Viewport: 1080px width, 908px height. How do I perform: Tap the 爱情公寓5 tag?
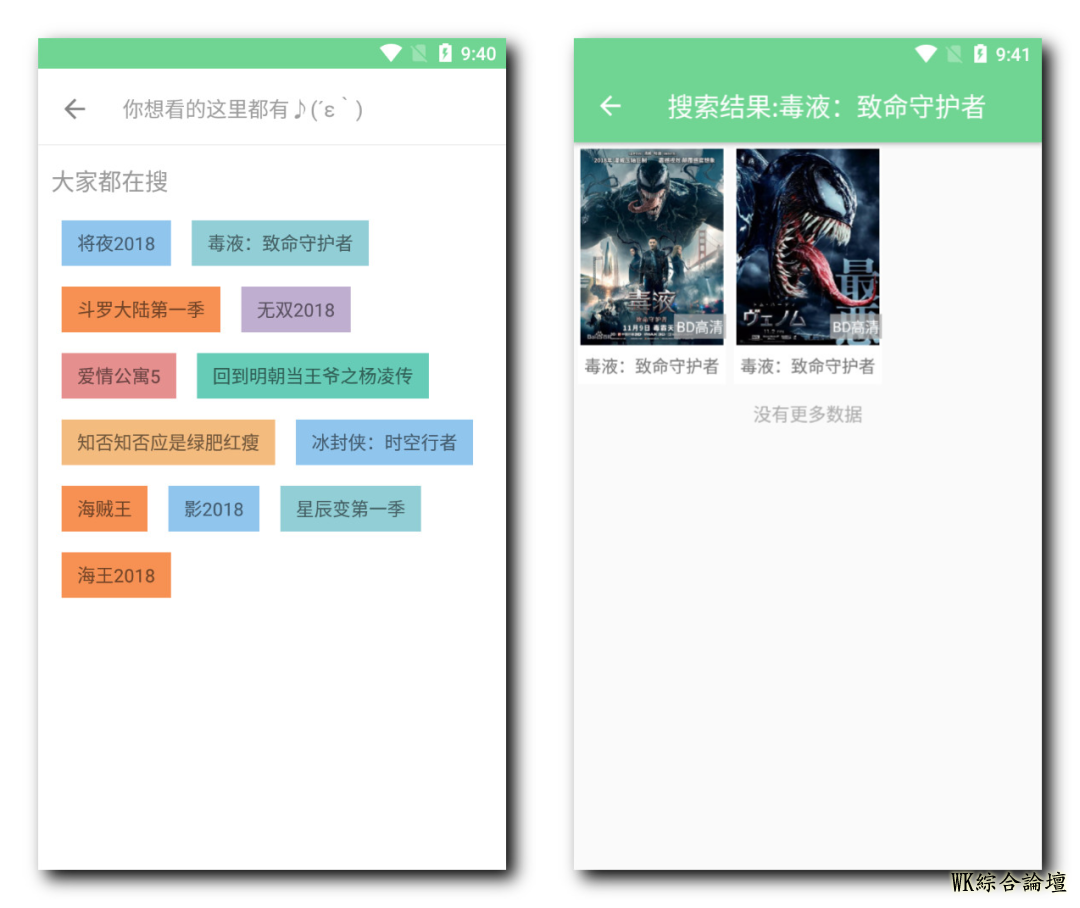118,375
